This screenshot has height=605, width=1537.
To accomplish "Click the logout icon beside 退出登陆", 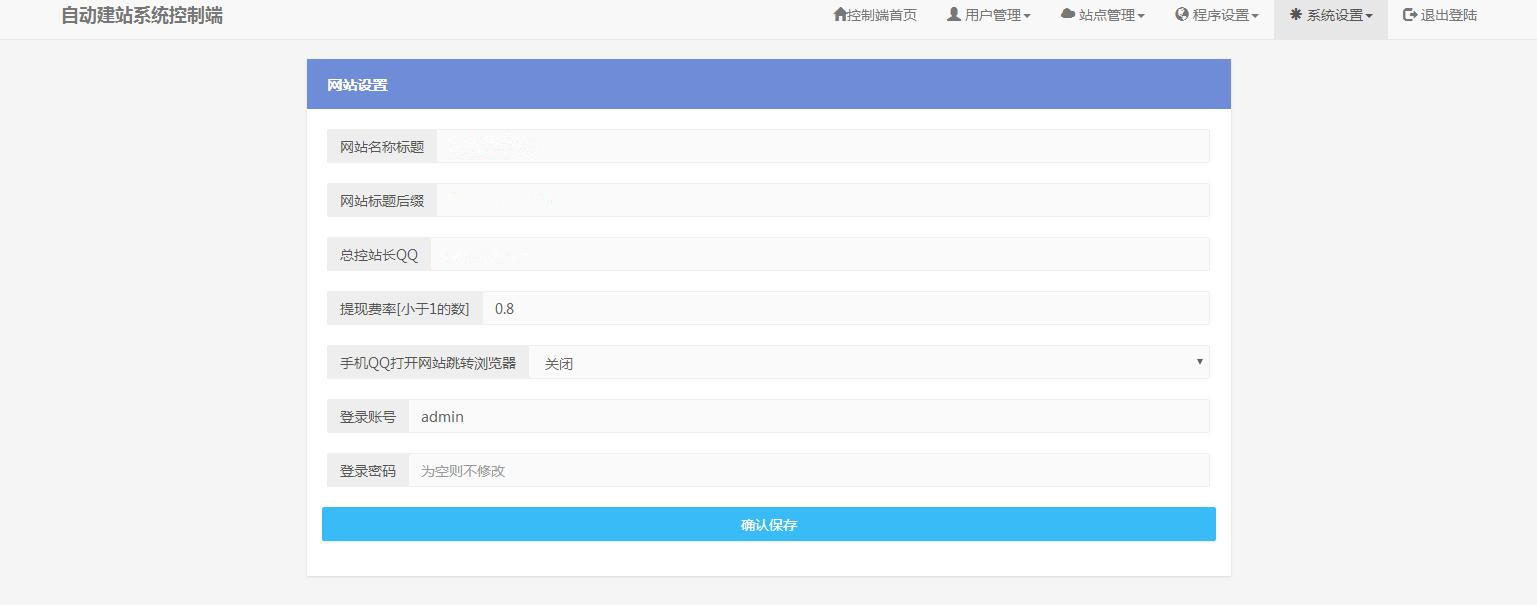I will pos(1410,15).
